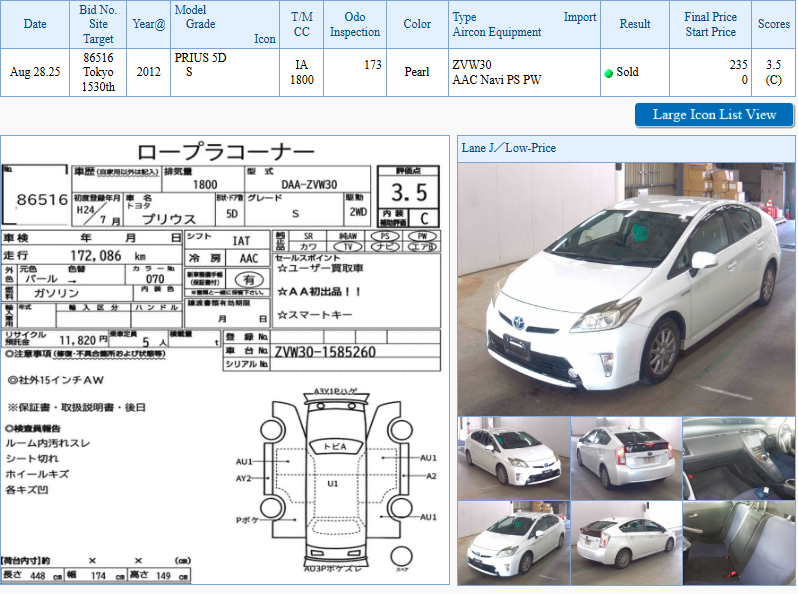Image resolution: width=798 pixels, height=594 pixels.
Task: Select the front-left angle Prius thumbnail
Action: pyautogui.click(x=513, y=542)
